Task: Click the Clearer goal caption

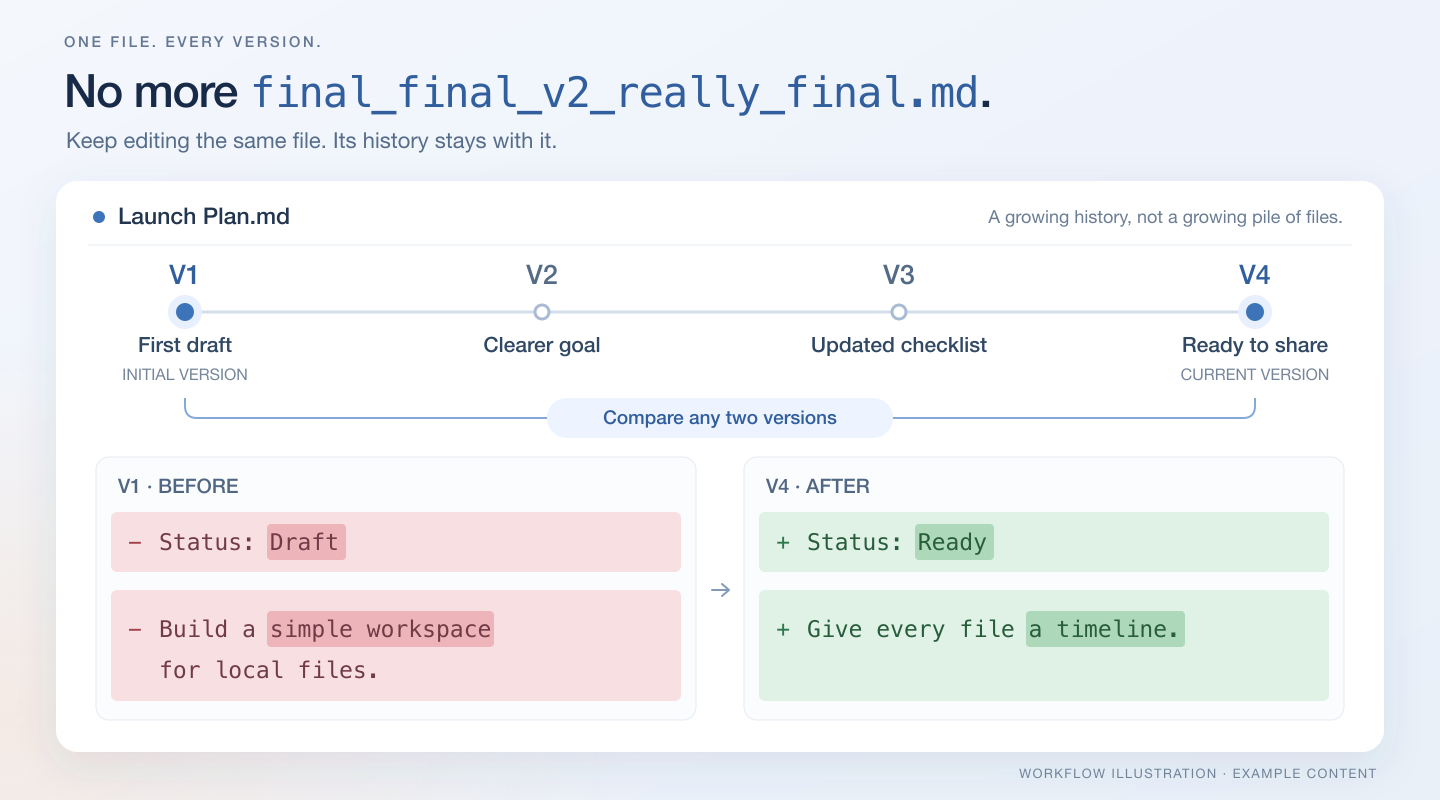Action: [542, 345]
